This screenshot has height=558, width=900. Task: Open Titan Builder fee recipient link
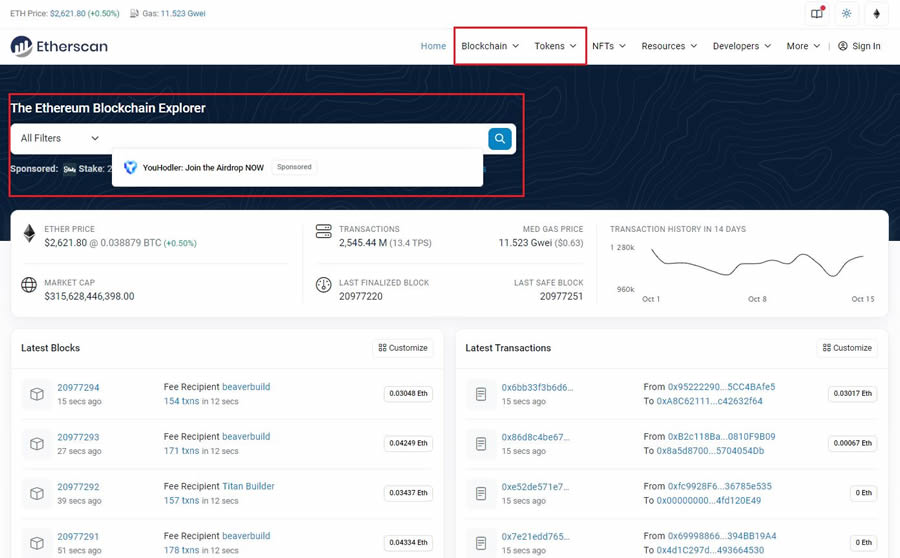(248, 486)
